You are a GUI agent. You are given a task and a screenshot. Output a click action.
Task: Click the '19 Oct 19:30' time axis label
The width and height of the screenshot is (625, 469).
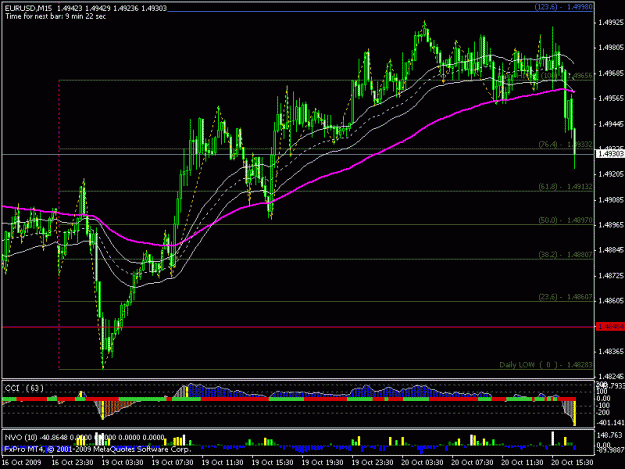pyautogui.click(x=322, y=462)
